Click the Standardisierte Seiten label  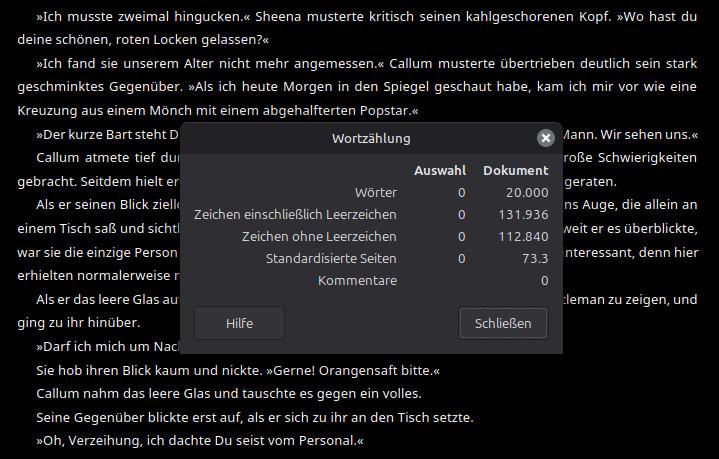[x=331, y=258]
